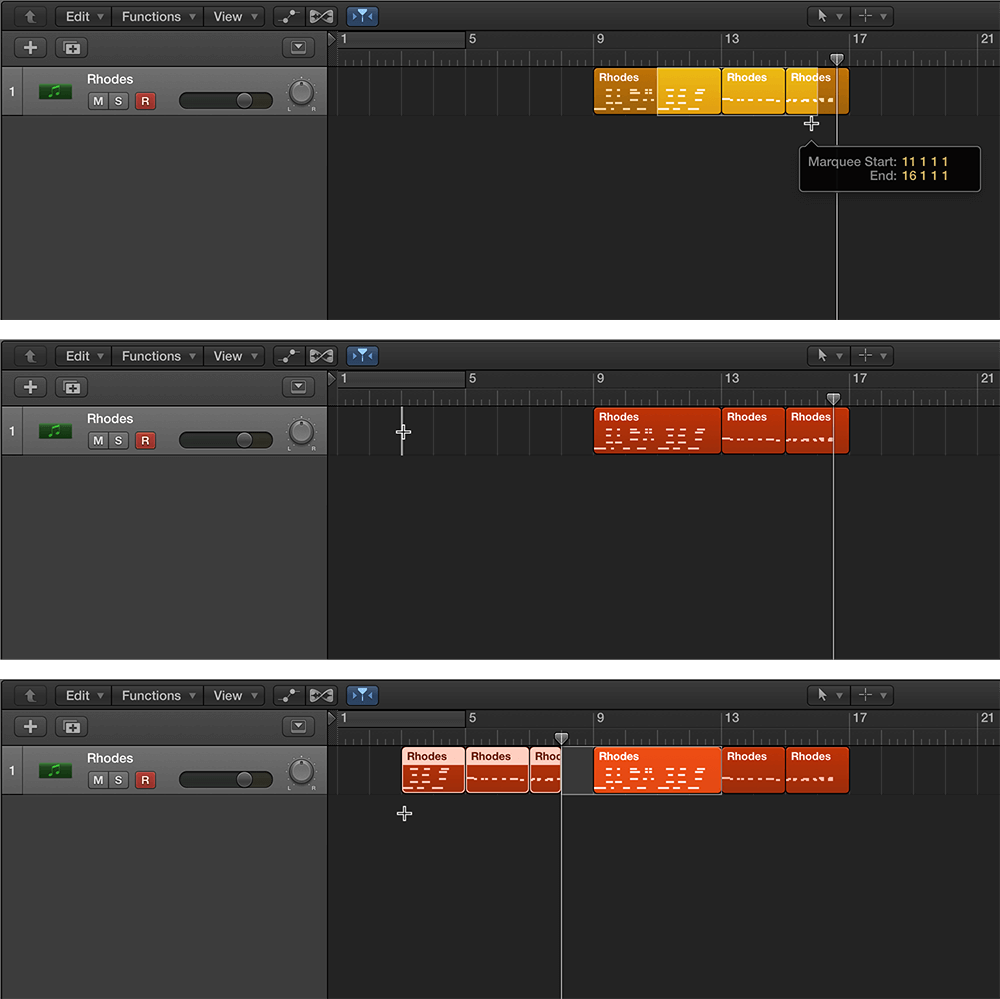The height and width of the screenshot is (999, 1000).
Task: Add a new track in three-region red view
Action: [x=30, y=387]
